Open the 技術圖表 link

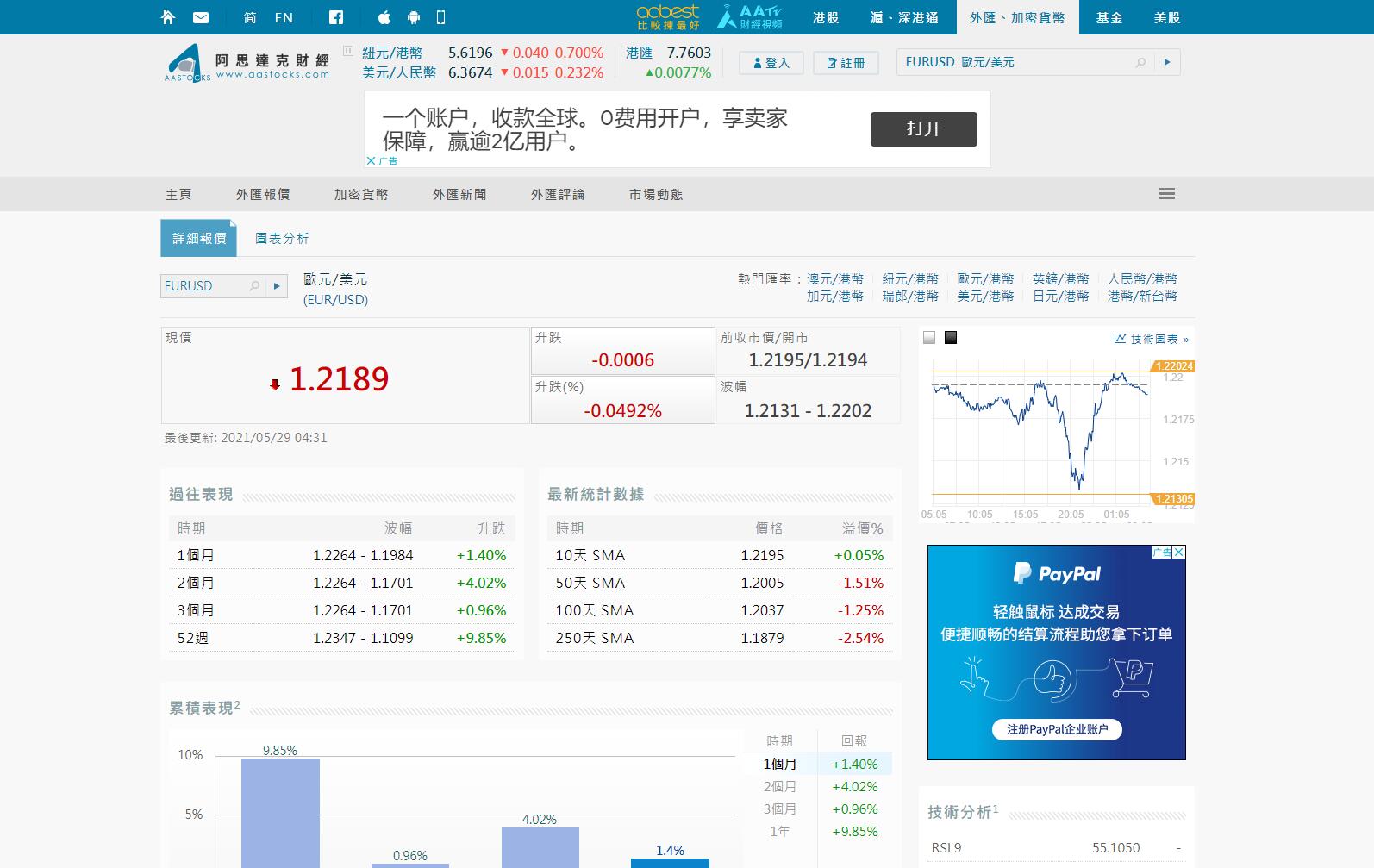coord(1151,339)
